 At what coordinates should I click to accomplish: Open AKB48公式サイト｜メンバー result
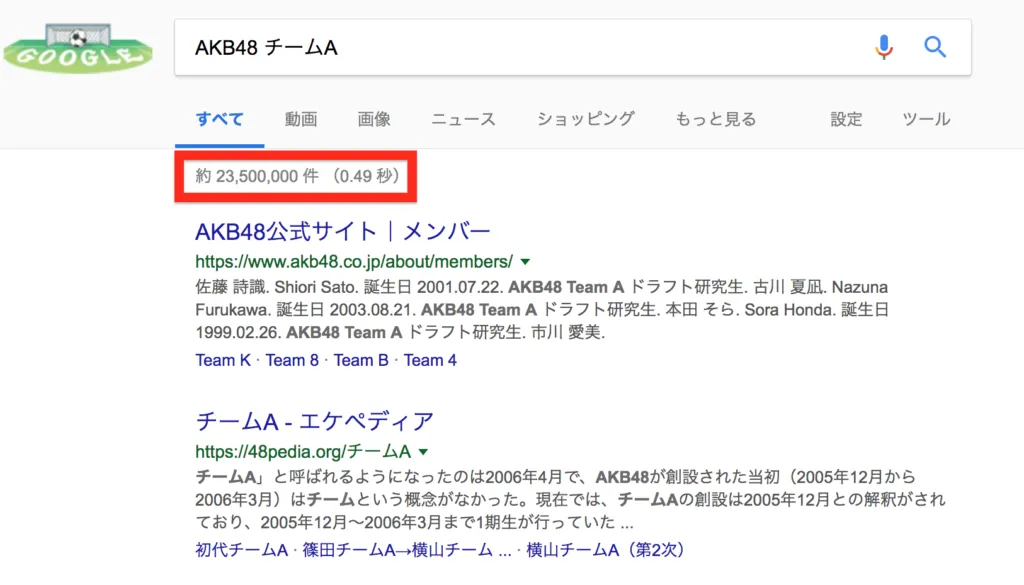(x=343, y=231)
